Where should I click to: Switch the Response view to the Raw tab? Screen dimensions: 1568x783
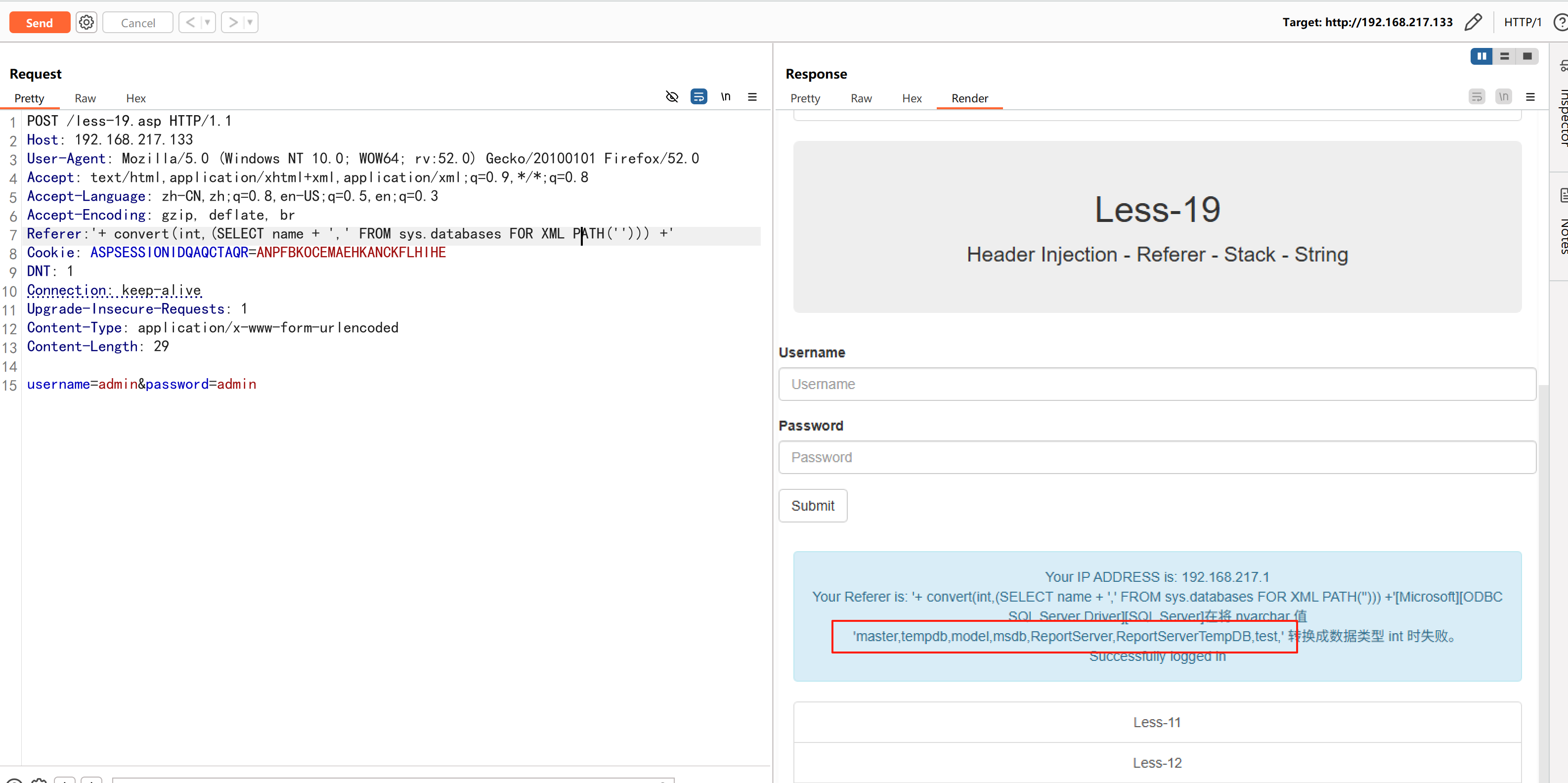click(861, 98)
